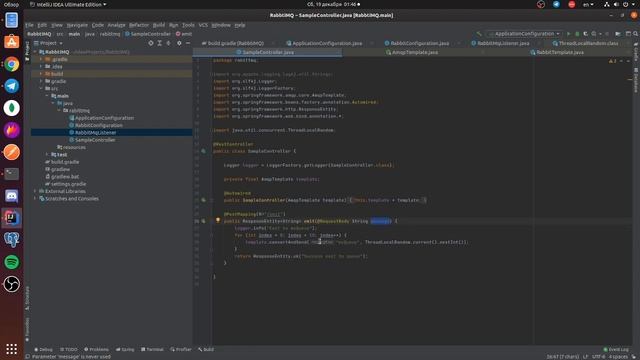The image size is (640, 360).
Task: Open the Ubuntu Software icon in the dock
Action: click(11, 42)
